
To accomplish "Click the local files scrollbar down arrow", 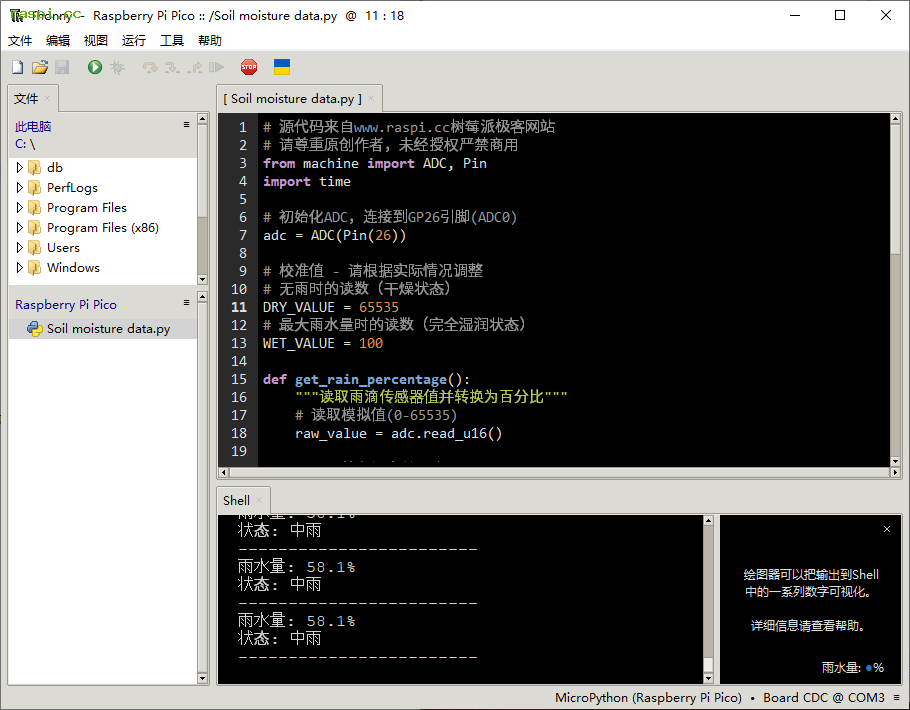I will click(203, 279).
